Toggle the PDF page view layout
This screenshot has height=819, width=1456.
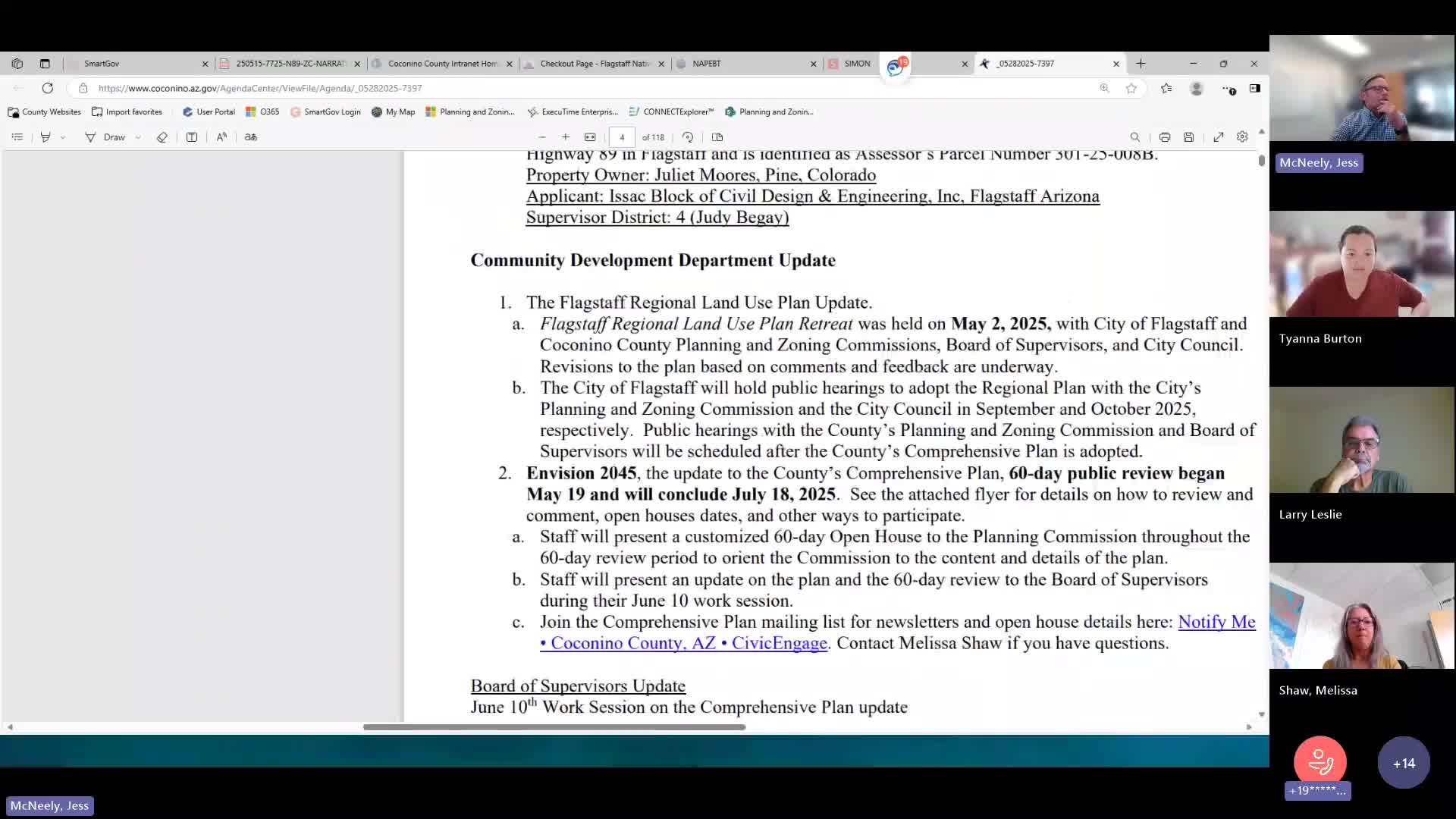point(717,137)
